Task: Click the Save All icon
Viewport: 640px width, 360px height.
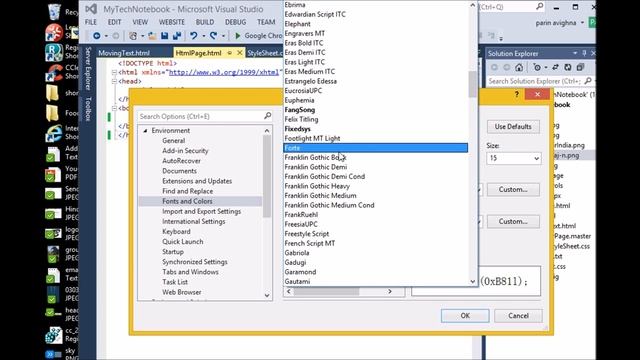Action: click(x=177, y=36)
